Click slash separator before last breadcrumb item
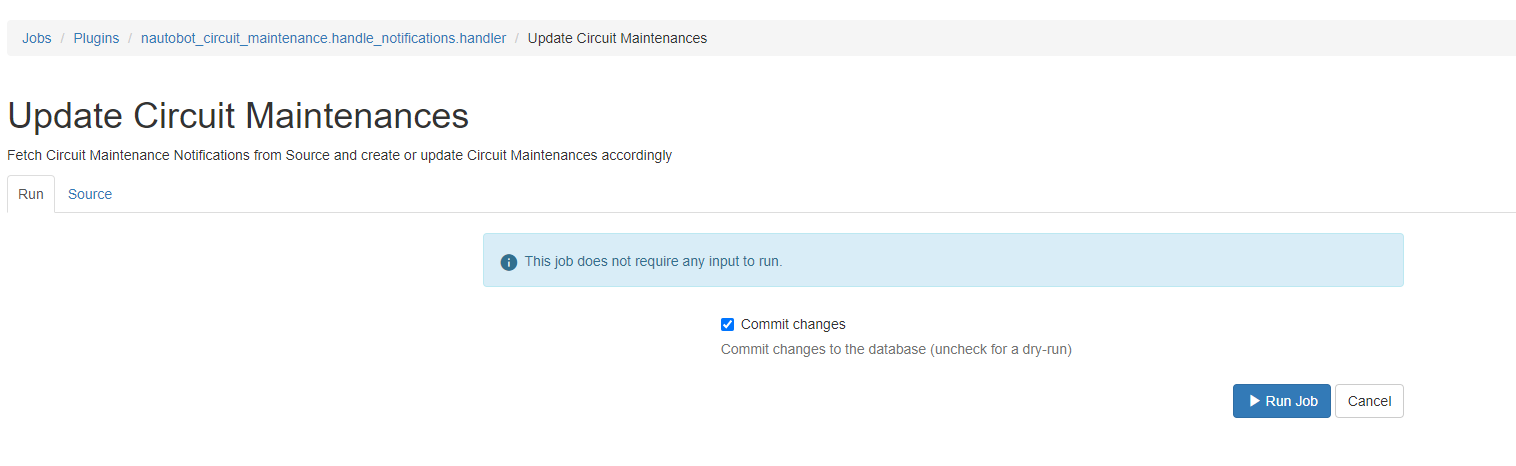 coord(517,38)
